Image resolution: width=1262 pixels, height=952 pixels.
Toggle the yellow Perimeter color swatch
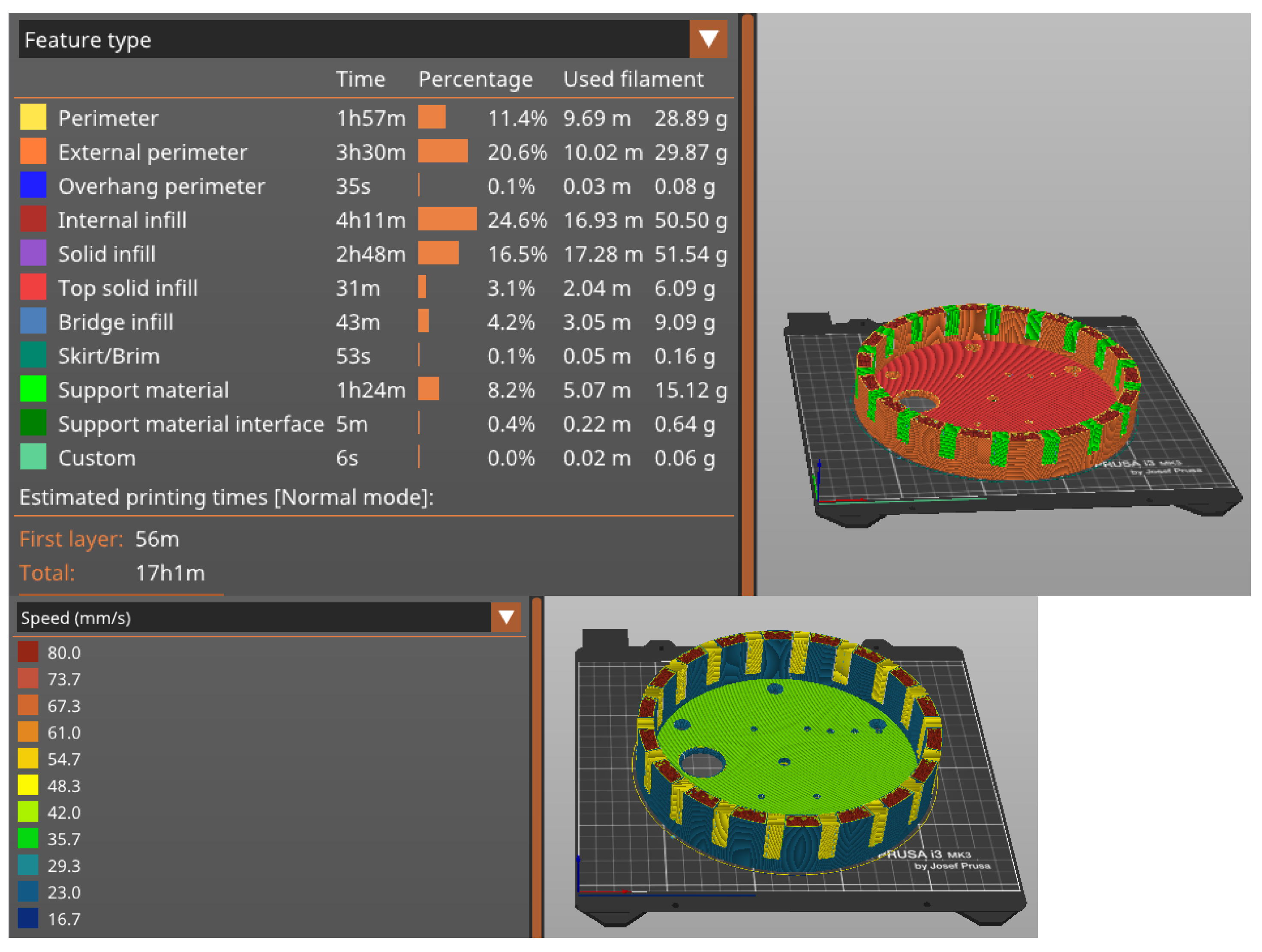(33, 117)
